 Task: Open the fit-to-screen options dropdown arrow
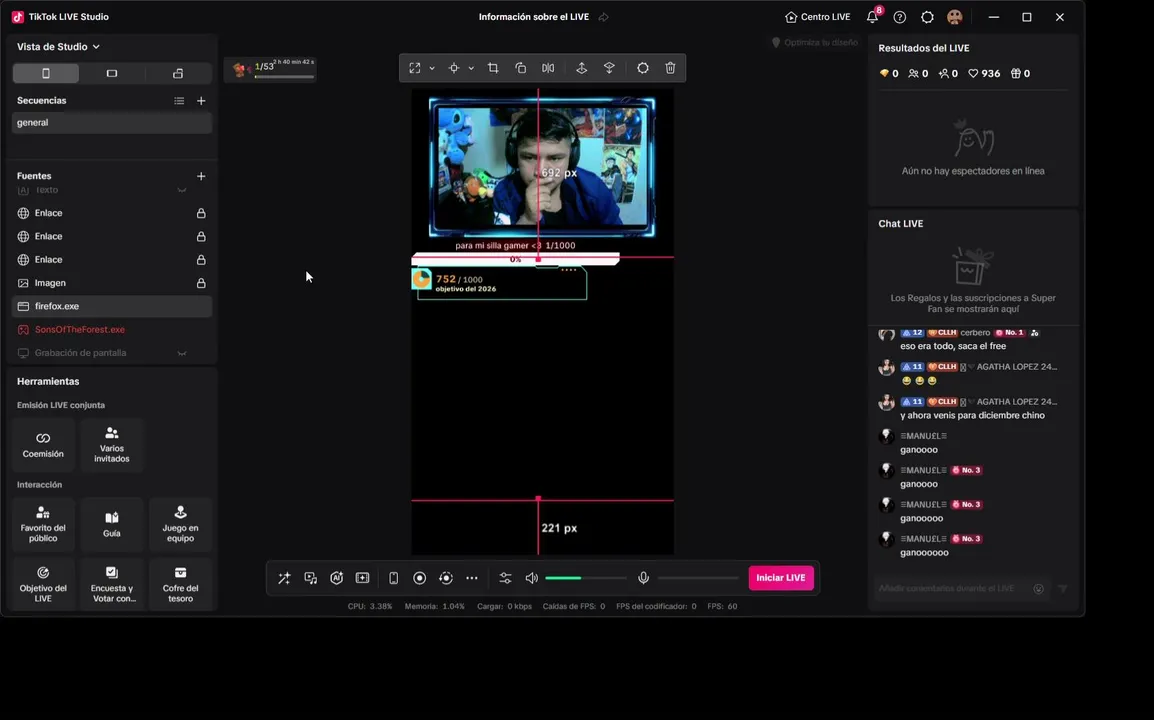tap(432, 68)
